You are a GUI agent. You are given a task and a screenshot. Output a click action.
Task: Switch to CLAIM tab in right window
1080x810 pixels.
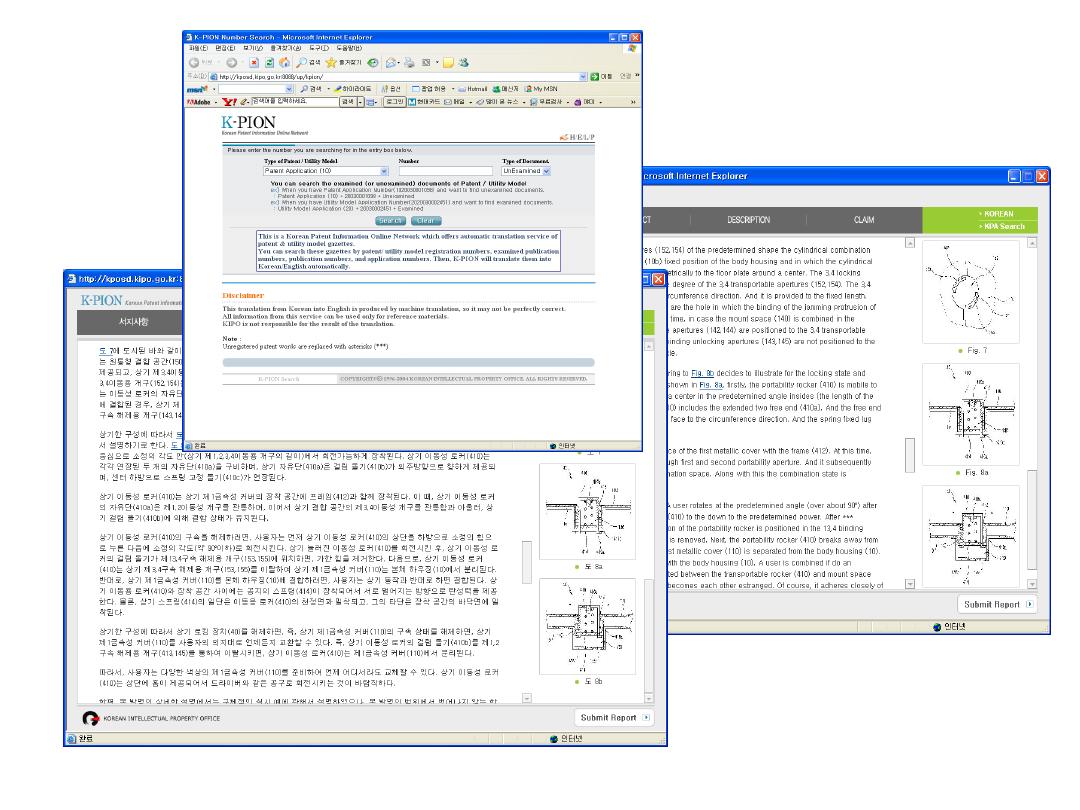point(864,220)
